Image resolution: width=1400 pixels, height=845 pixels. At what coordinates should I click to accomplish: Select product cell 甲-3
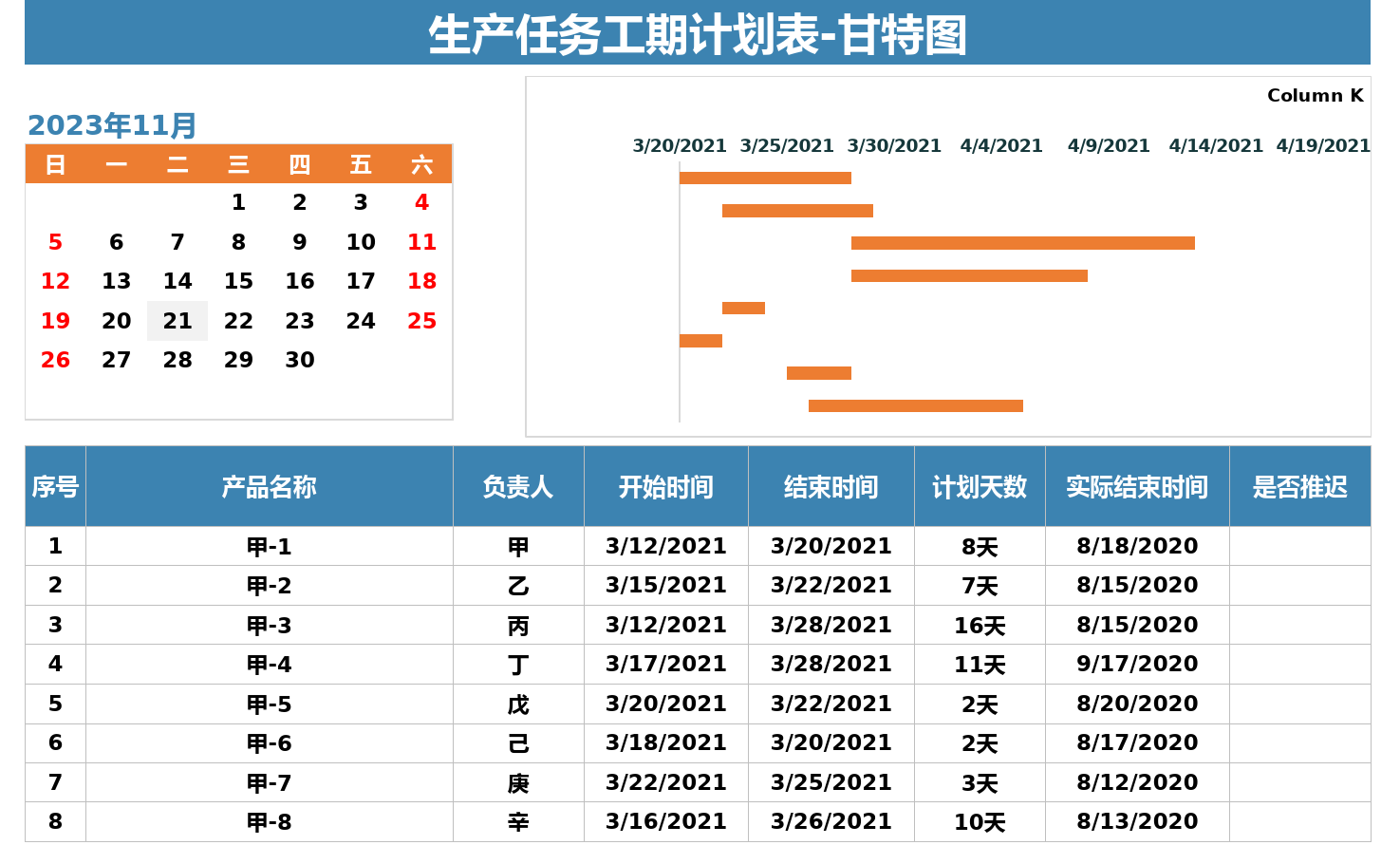click(270, 625)
